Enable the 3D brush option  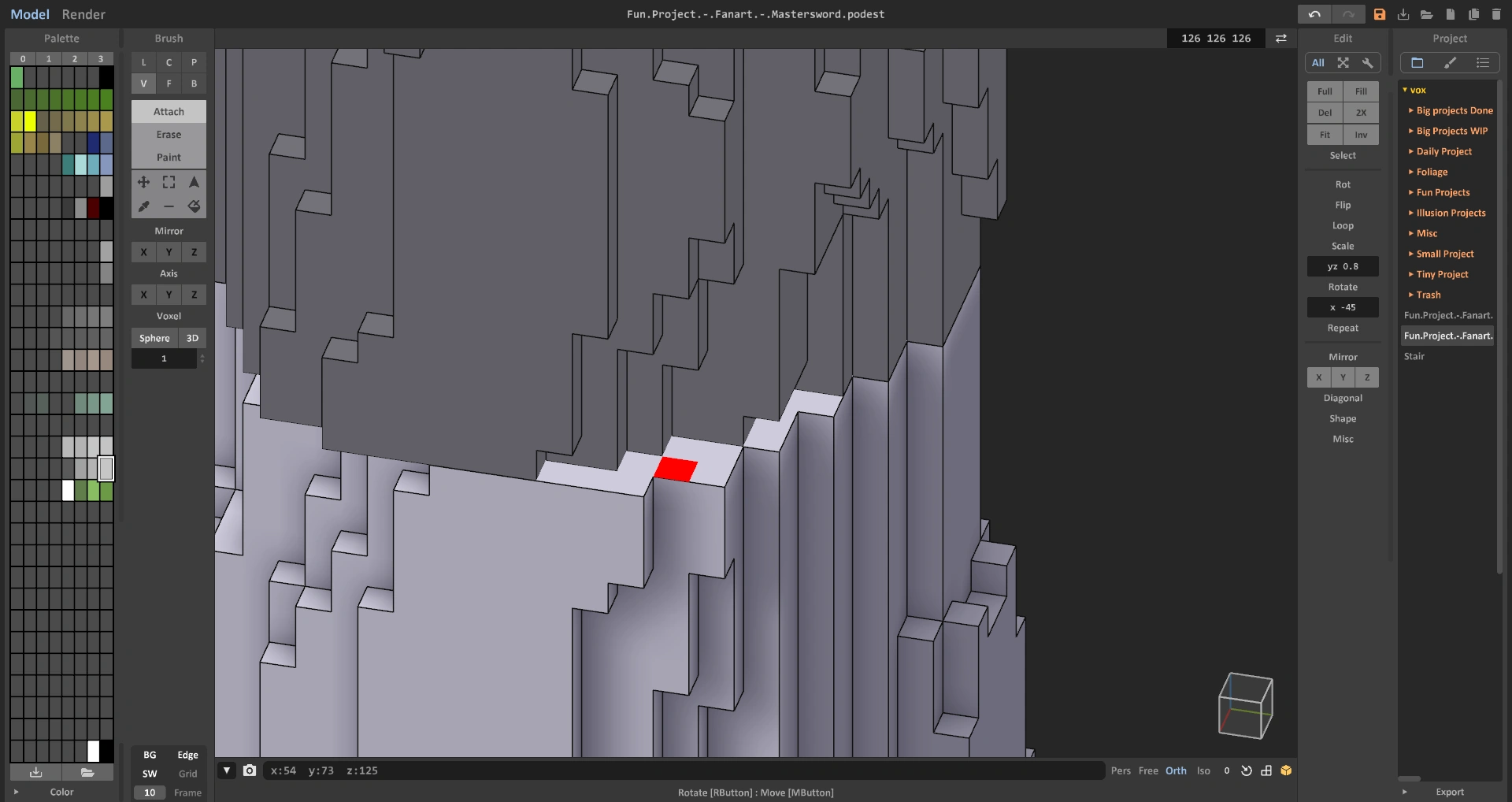coord(192,338)
